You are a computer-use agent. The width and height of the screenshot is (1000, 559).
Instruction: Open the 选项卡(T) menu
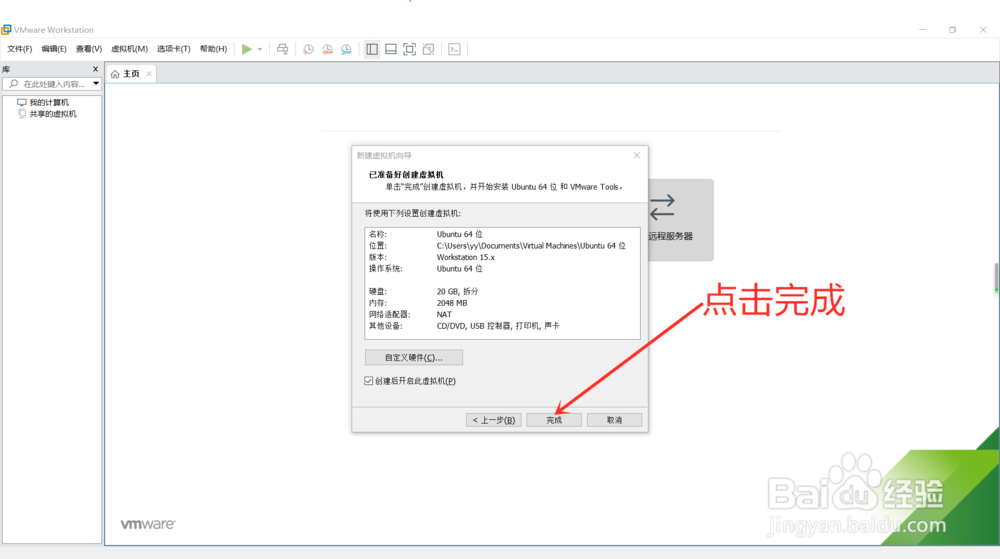(173, 49)
